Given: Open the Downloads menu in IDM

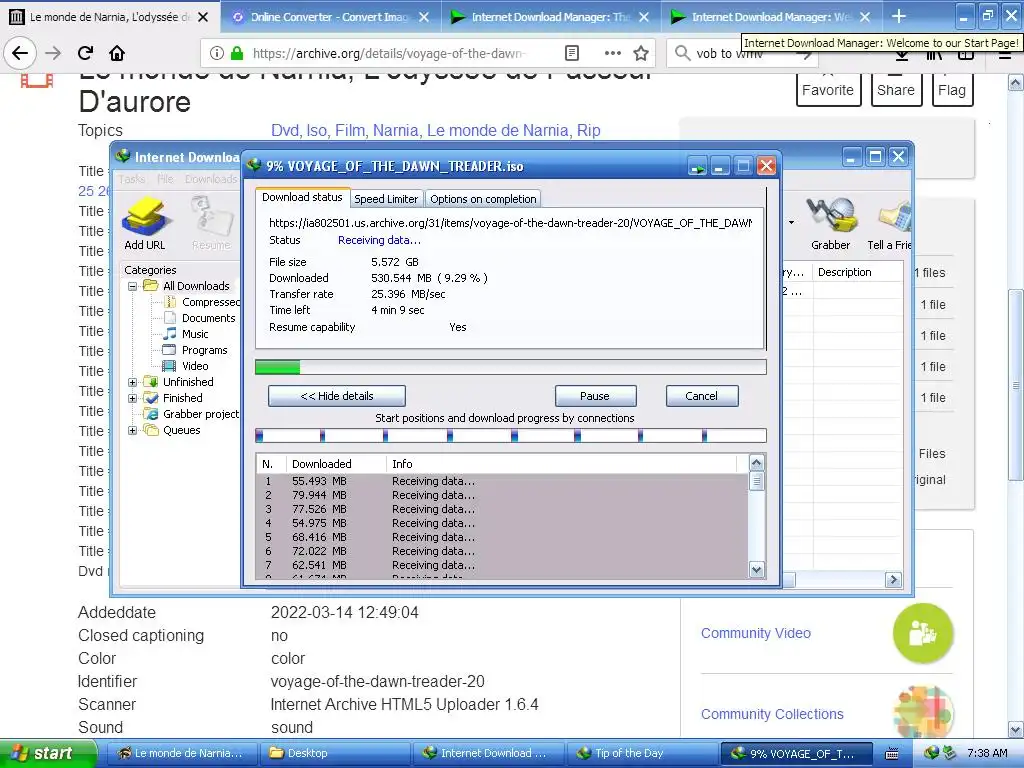Looking at the screenshot, I should (211, 179).
